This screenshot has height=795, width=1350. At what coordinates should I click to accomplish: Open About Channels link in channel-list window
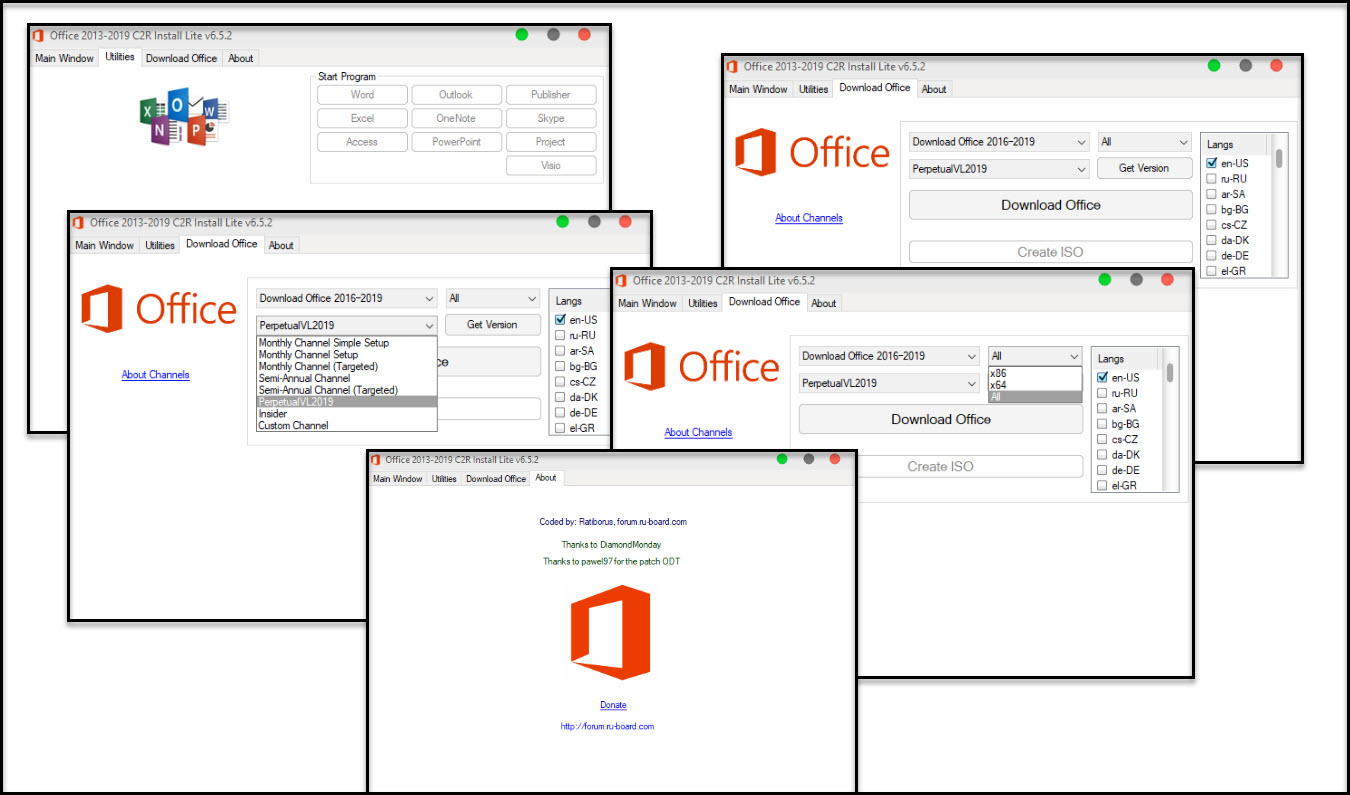(155, 375)
